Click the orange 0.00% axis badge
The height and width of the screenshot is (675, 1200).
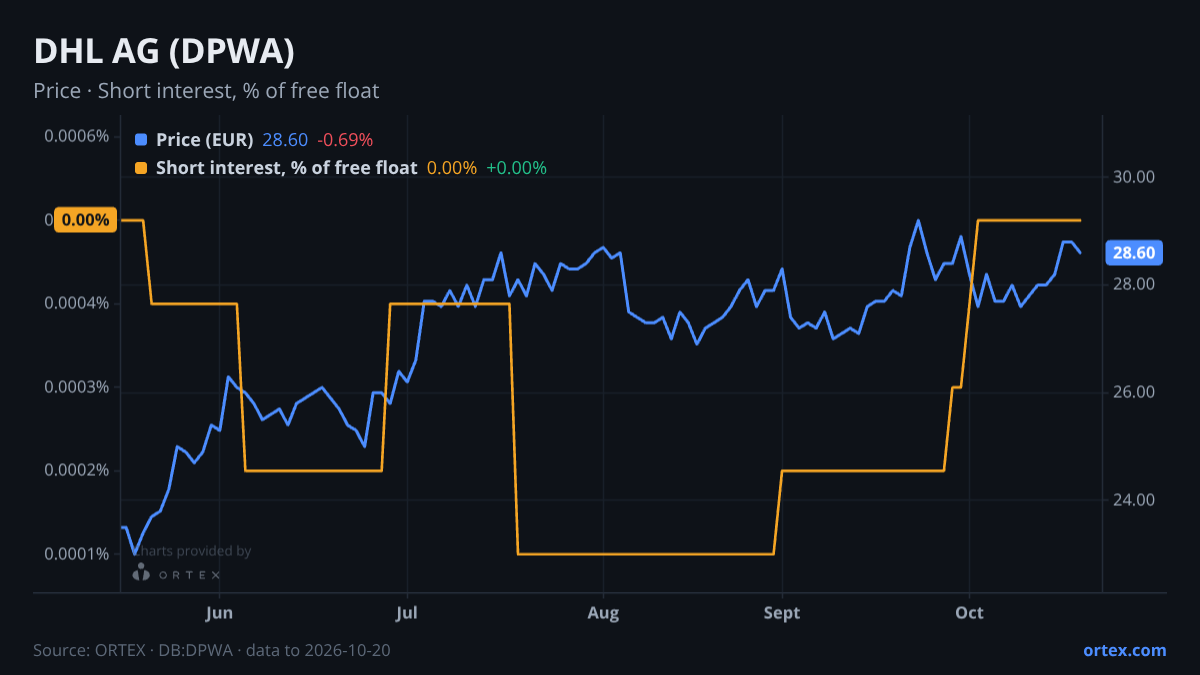[x=85, y=220]
